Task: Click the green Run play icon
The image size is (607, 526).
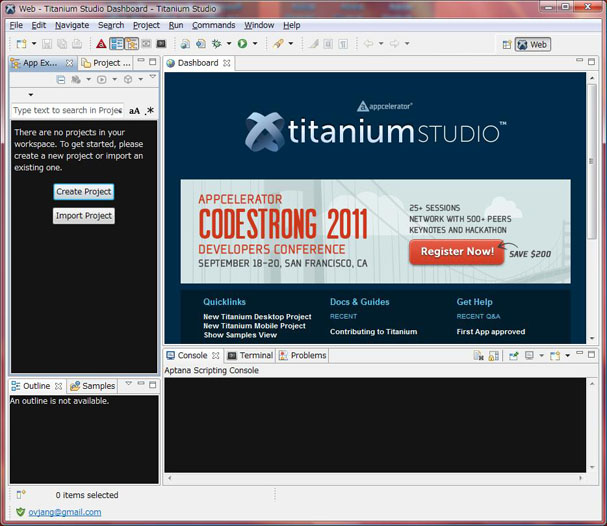Action: pos(242,44)
